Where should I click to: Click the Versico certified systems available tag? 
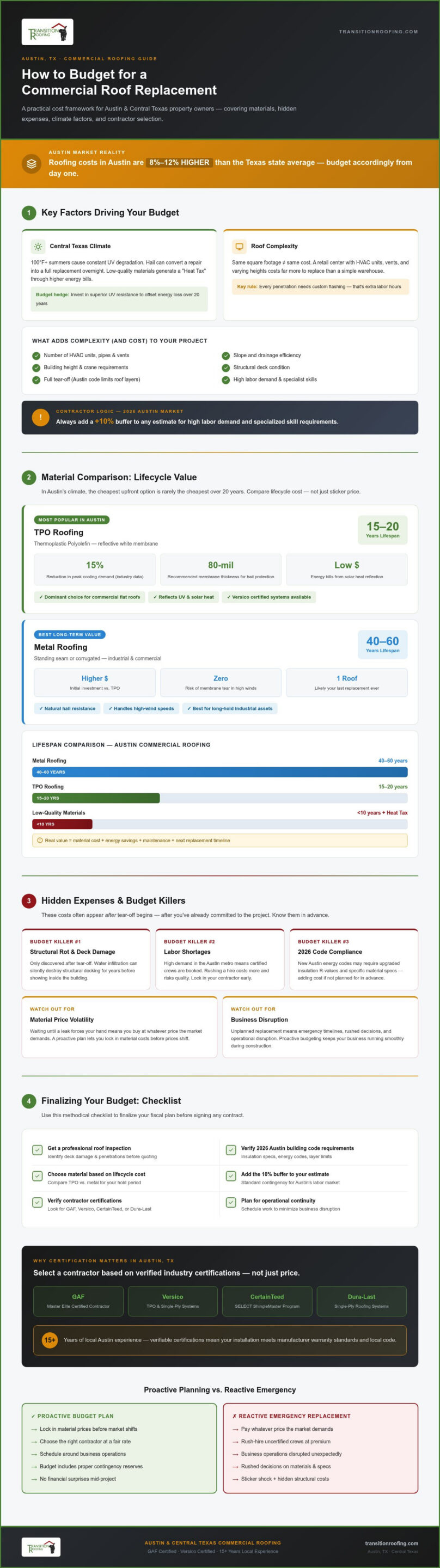(269, 597)
